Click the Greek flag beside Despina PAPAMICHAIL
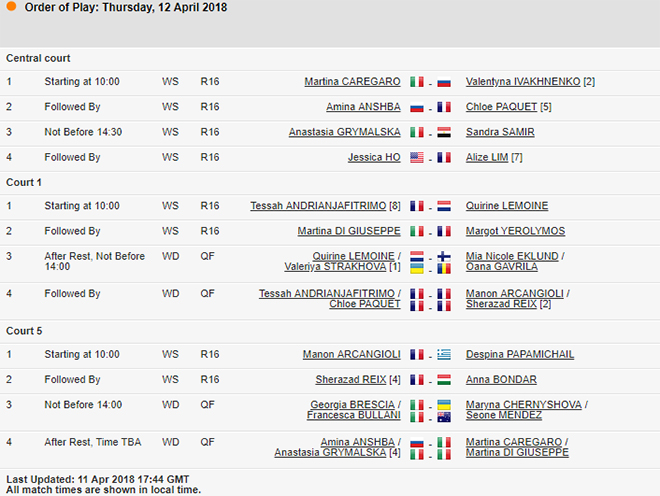Viewport: 660px width, 496px height. click(x=444, y=355)
